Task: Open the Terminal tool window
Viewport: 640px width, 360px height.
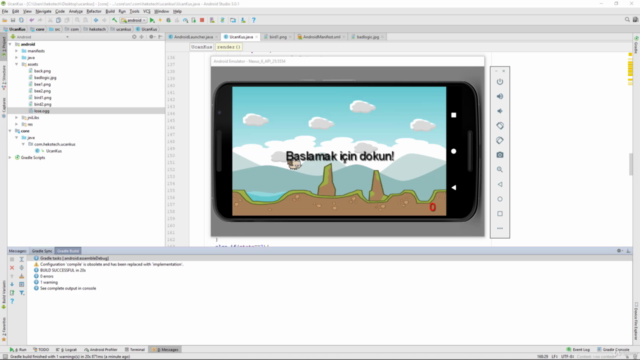Action: 135,350
